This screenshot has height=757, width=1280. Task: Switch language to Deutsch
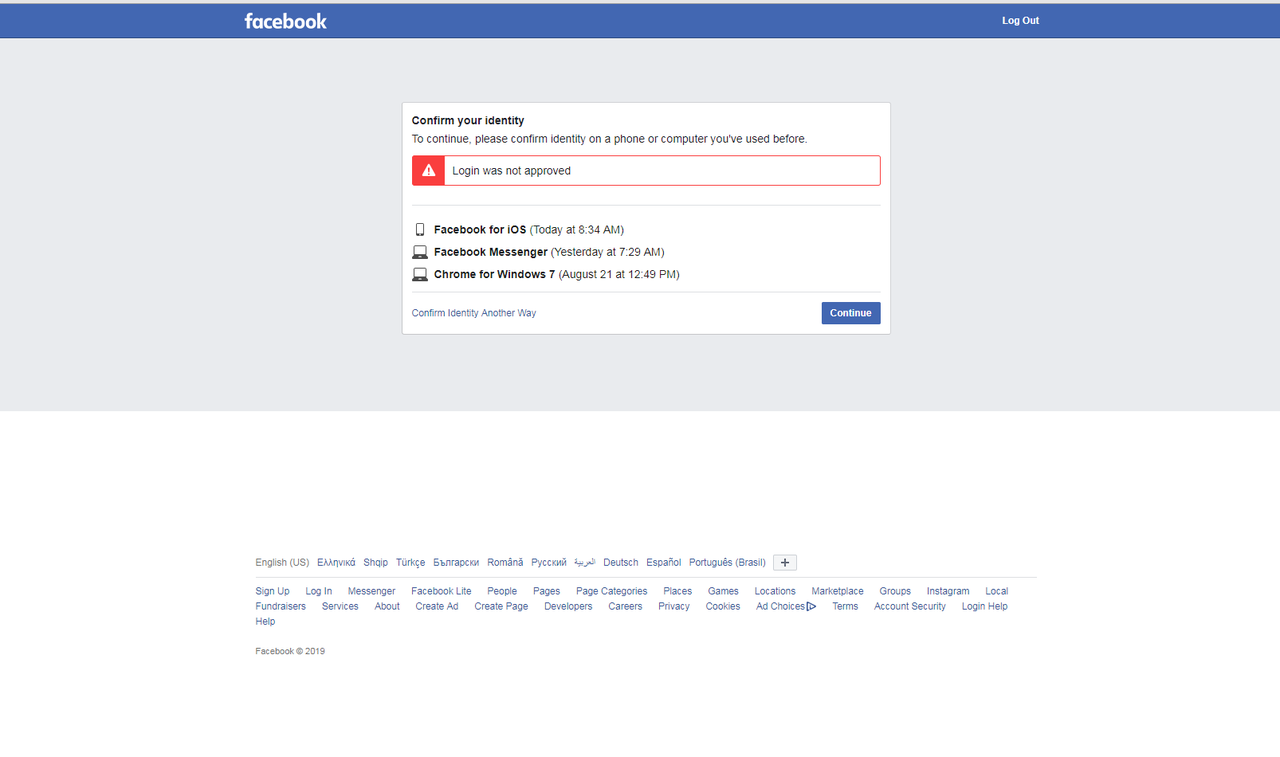point(621,563)
